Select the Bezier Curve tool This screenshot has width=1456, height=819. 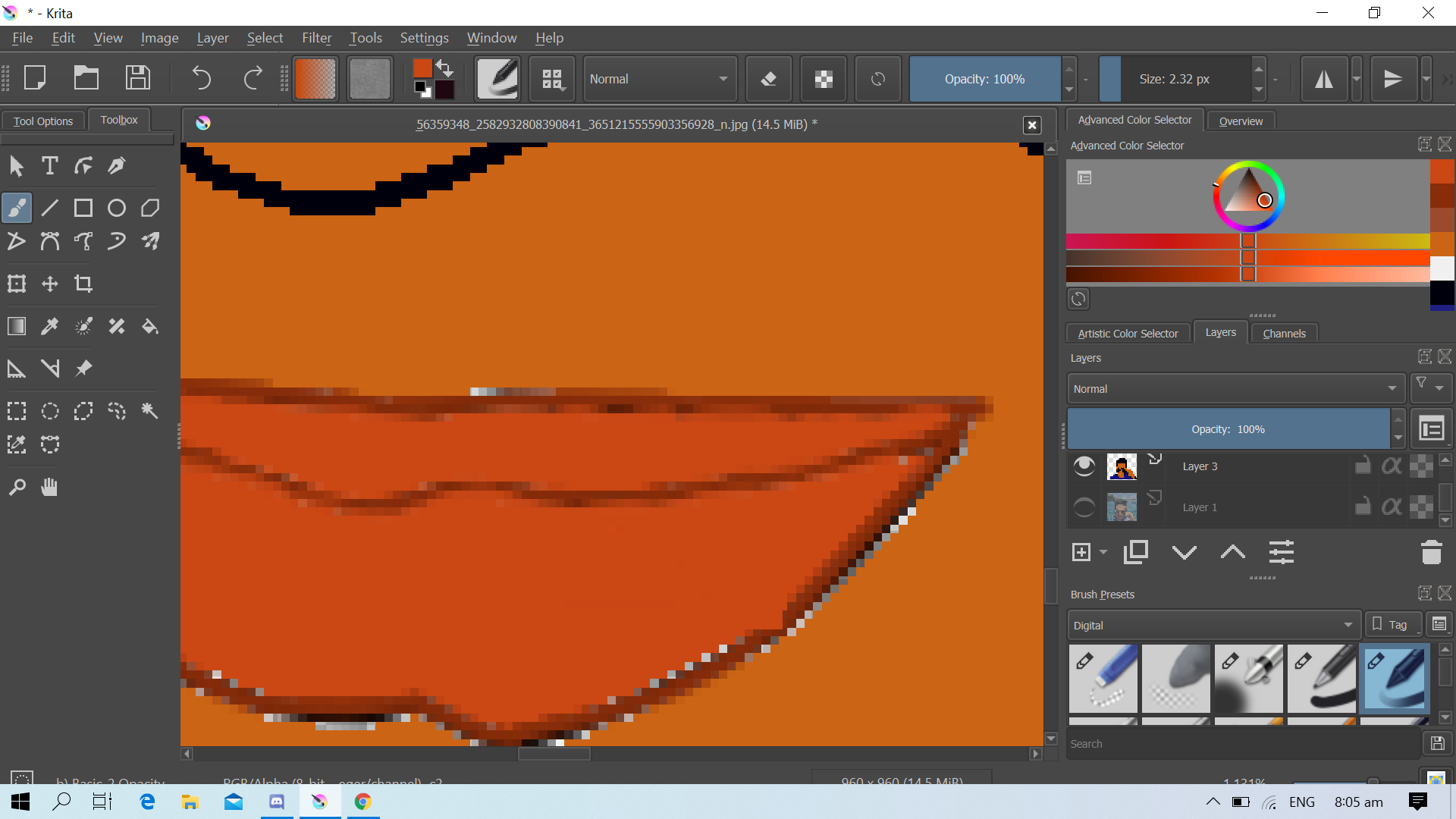(50, 241)
